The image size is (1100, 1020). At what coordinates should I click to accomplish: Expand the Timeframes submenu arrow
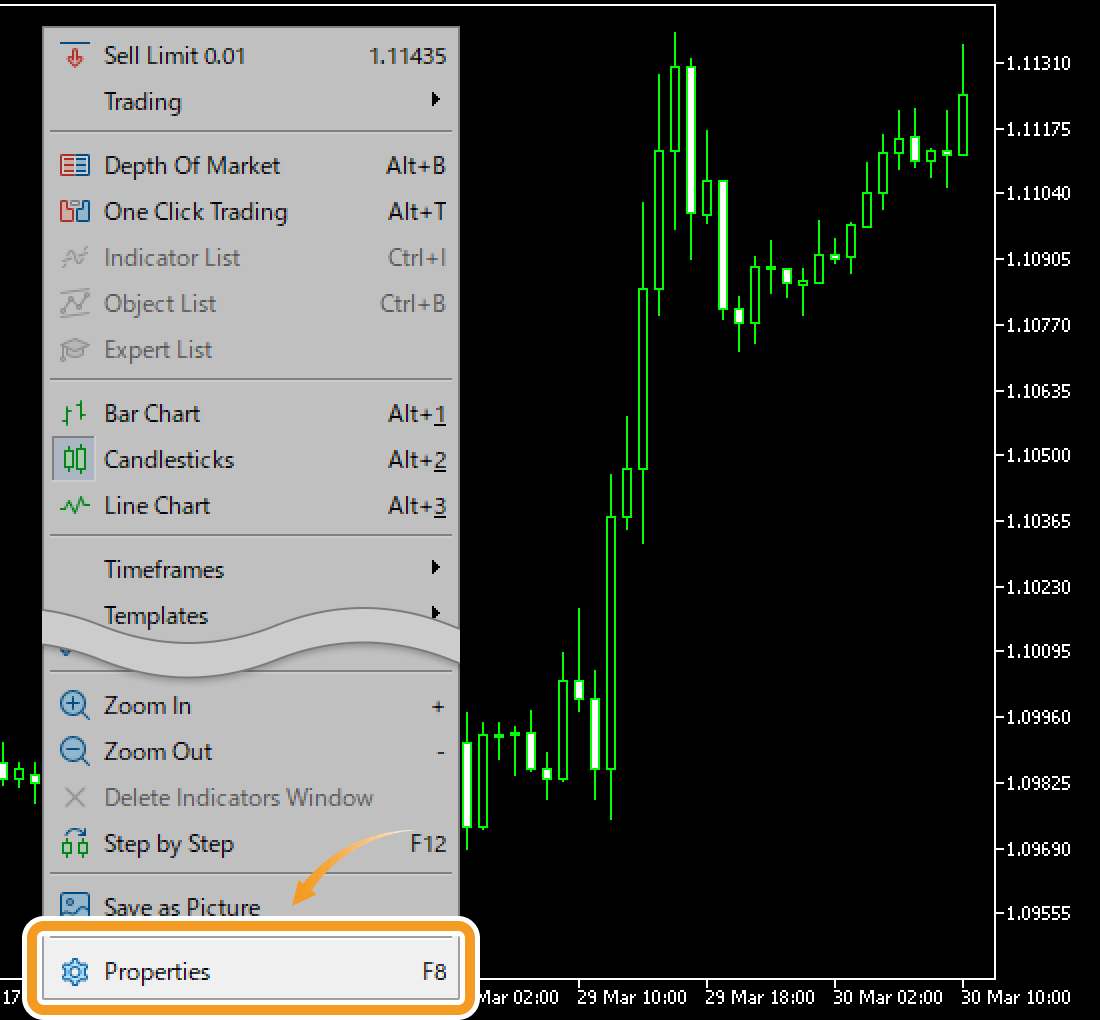(x=436, y=568)
